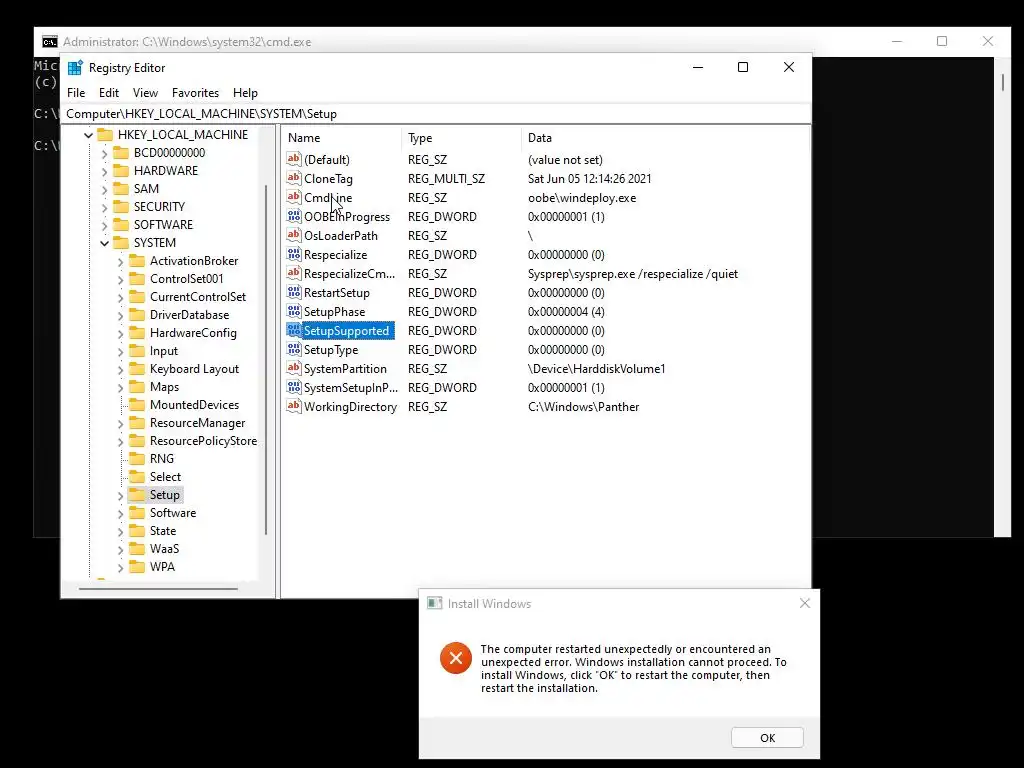
Task: Maximize the Registry Editor window
Action: (x=743, y=67)
